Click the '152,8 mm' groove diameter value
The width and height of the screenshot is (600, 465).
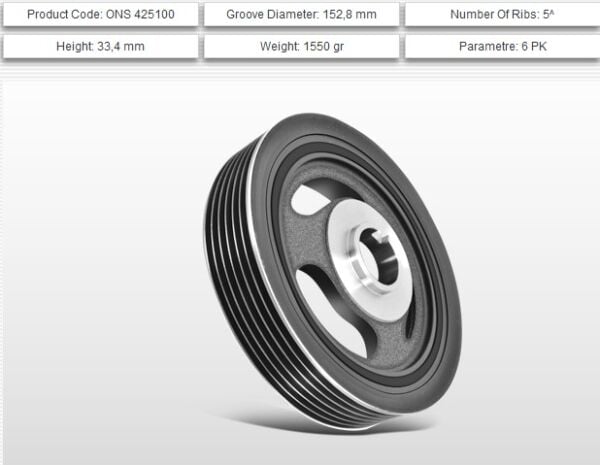[347, 16]
